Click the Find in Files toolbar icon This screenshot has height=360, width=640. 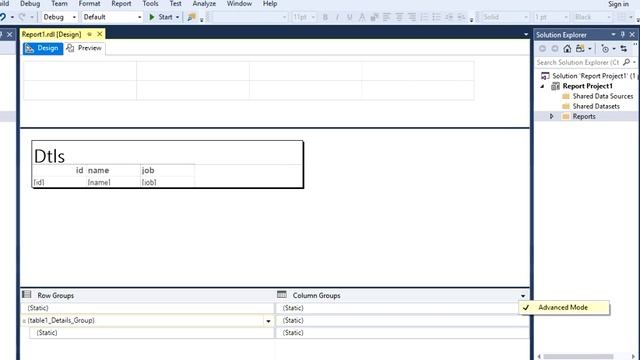[191, 17]
